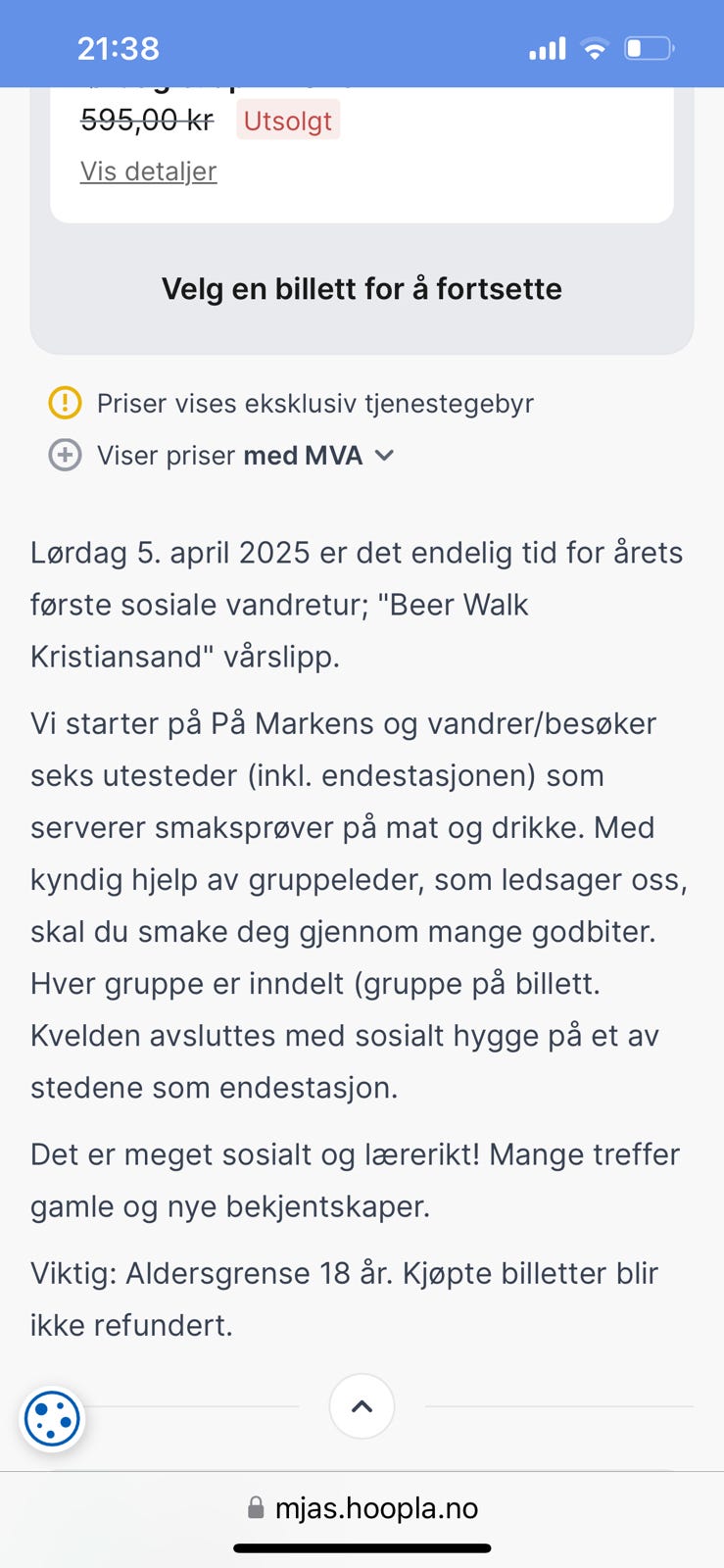
Task: Tap Velg en billett for å fortsette
Action: tap(362, 288)
